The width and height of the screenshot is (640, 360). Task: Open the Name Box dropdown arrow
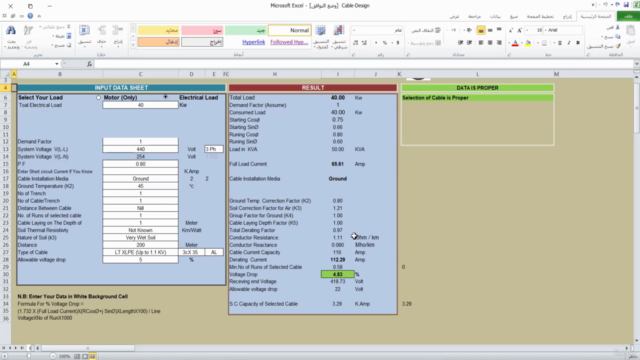(x=57, y=64)
